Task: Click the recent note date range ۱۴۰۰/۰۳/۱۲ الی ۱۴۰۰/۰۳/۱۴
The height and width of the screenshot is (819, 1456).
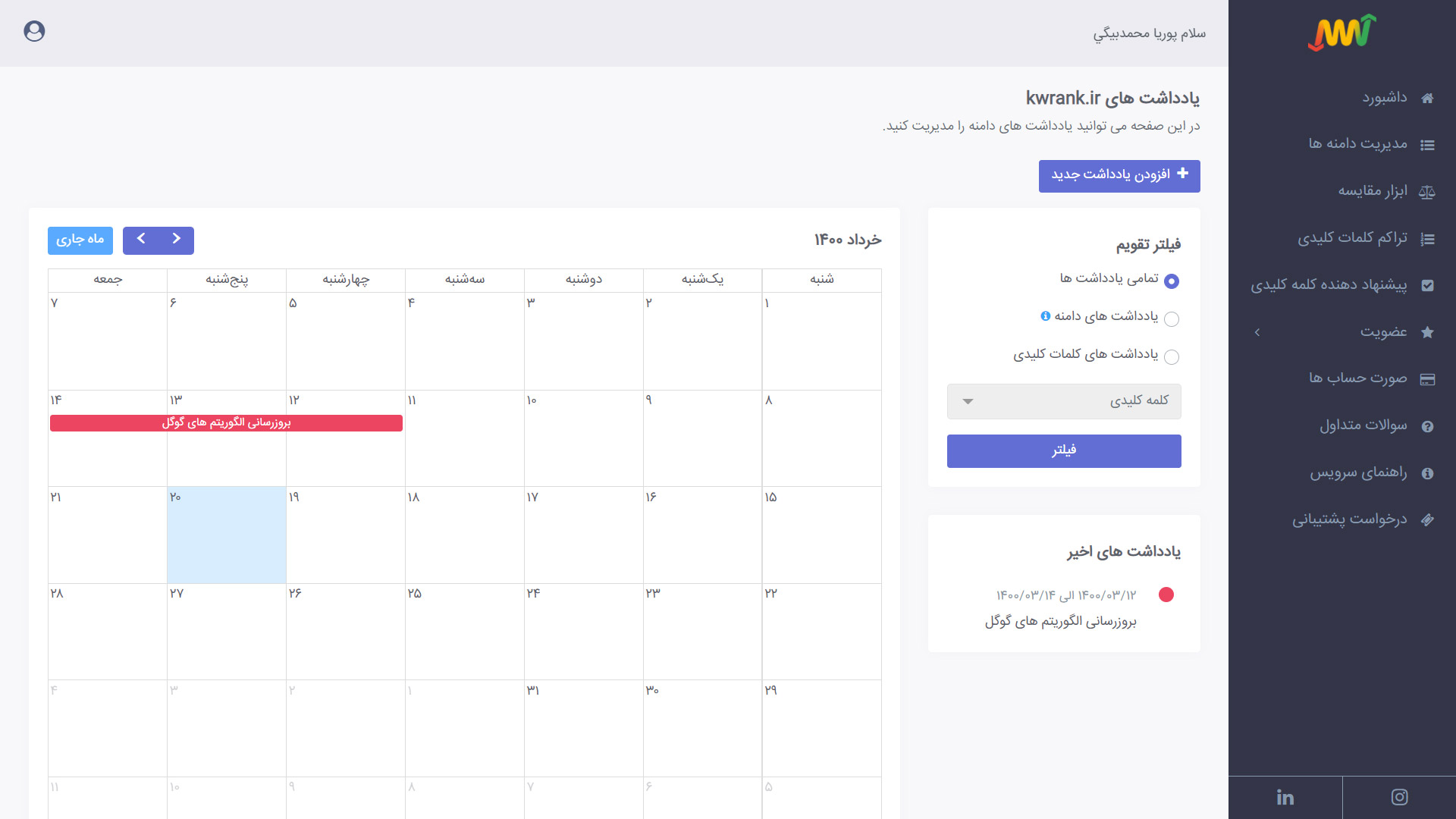Action: (1066, 596)
